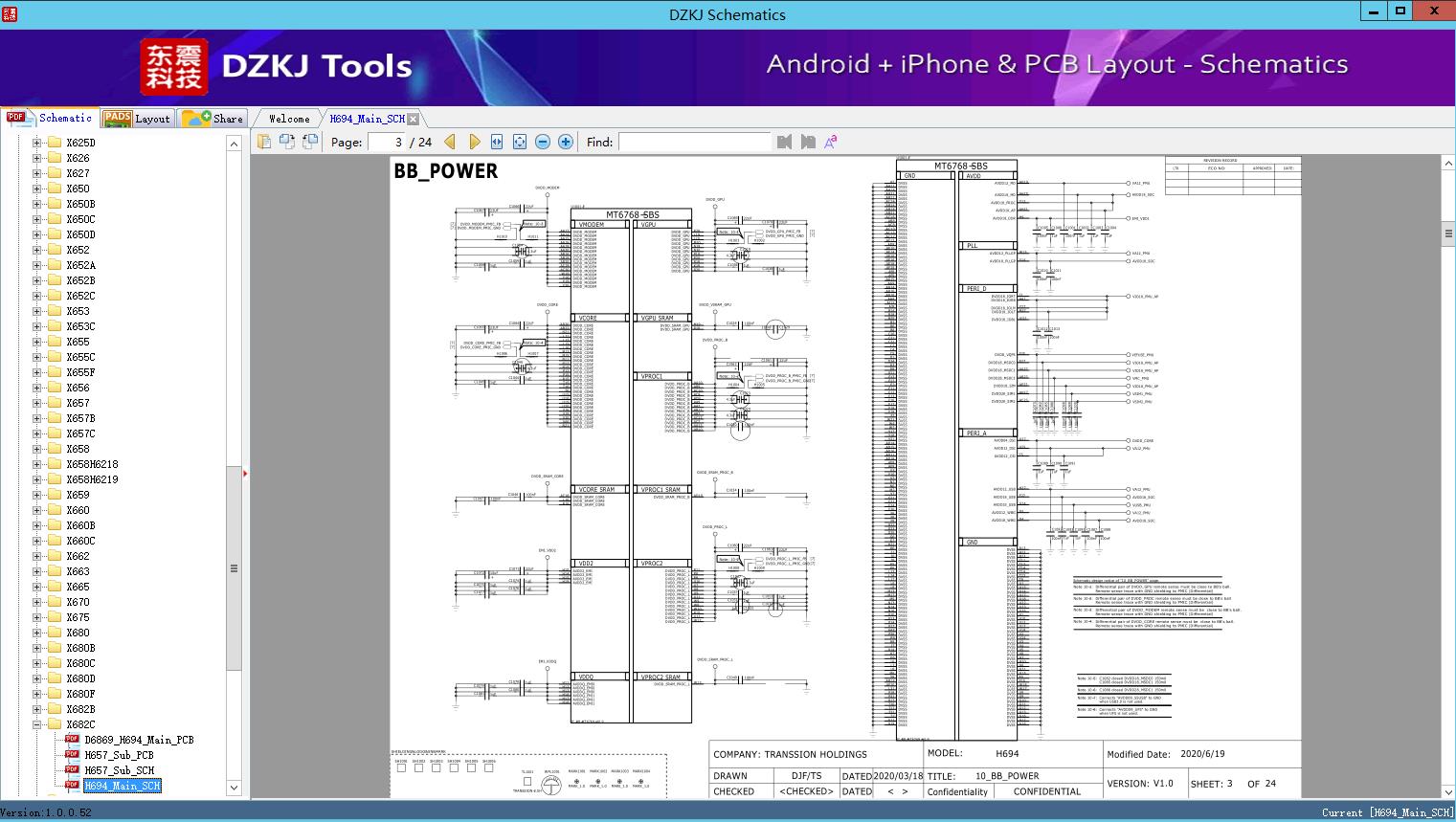Switch to the Layout tab
The width and height of the screenshot is (1456, 822).
click(137, 119)
